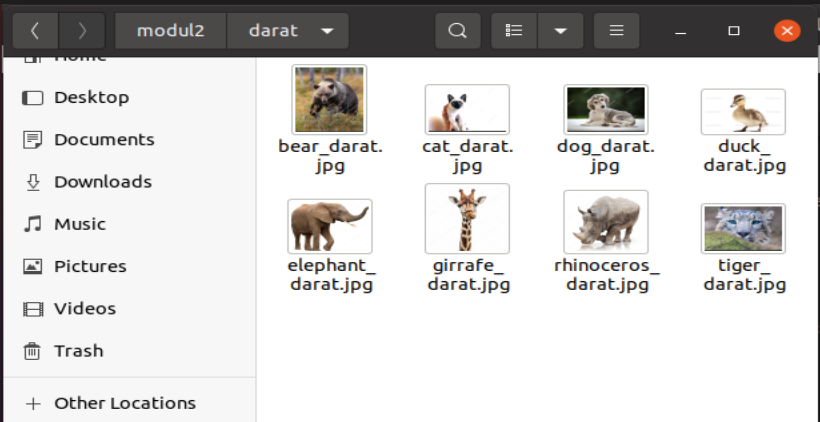Click the Downloads arrow icon in sidebar
Screen dimensions: 820x422
[32, 182]
